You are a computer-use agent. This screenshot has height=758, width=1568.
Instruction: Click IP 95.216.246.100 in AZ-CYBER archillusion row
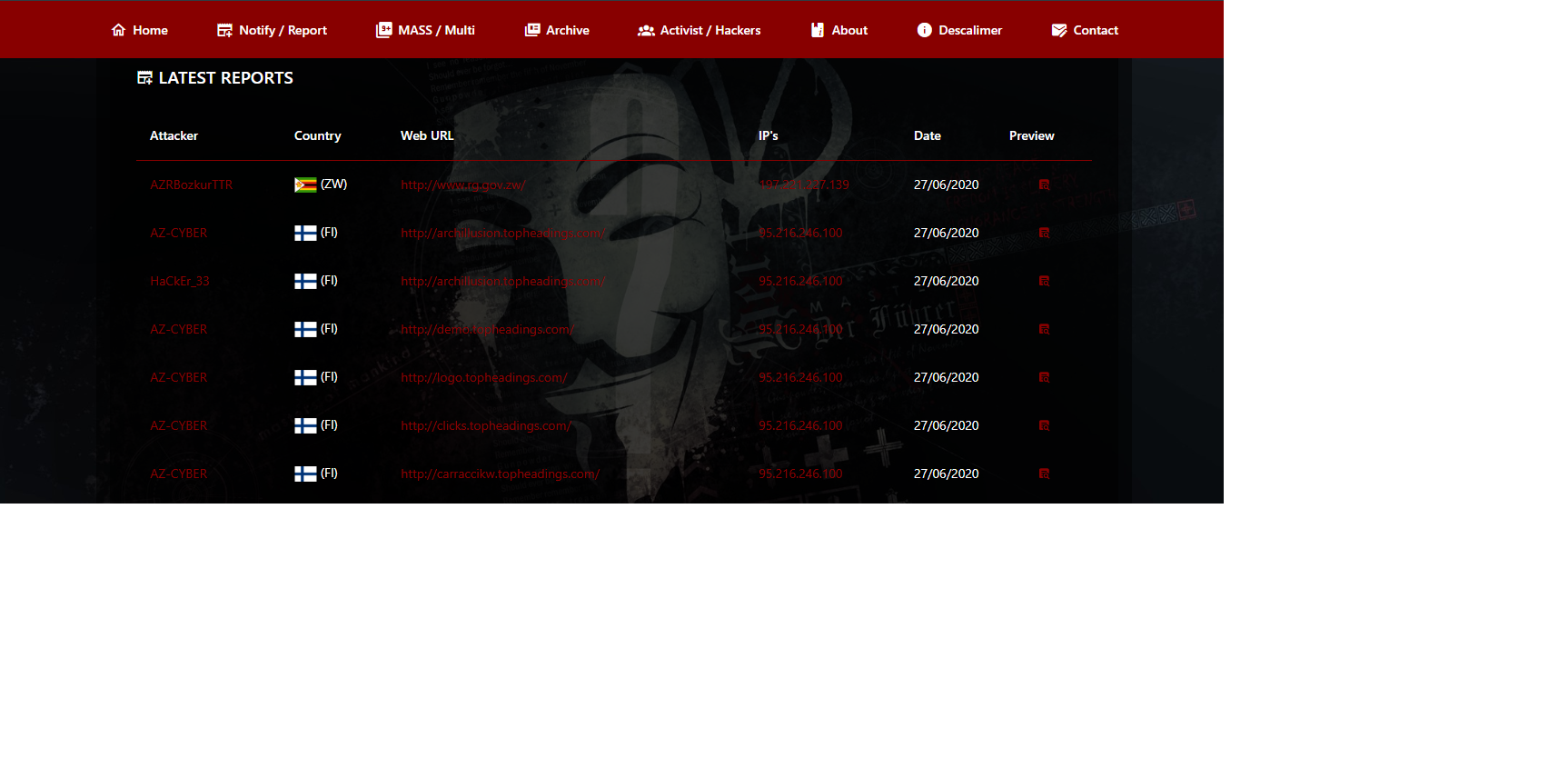[801, 233]
